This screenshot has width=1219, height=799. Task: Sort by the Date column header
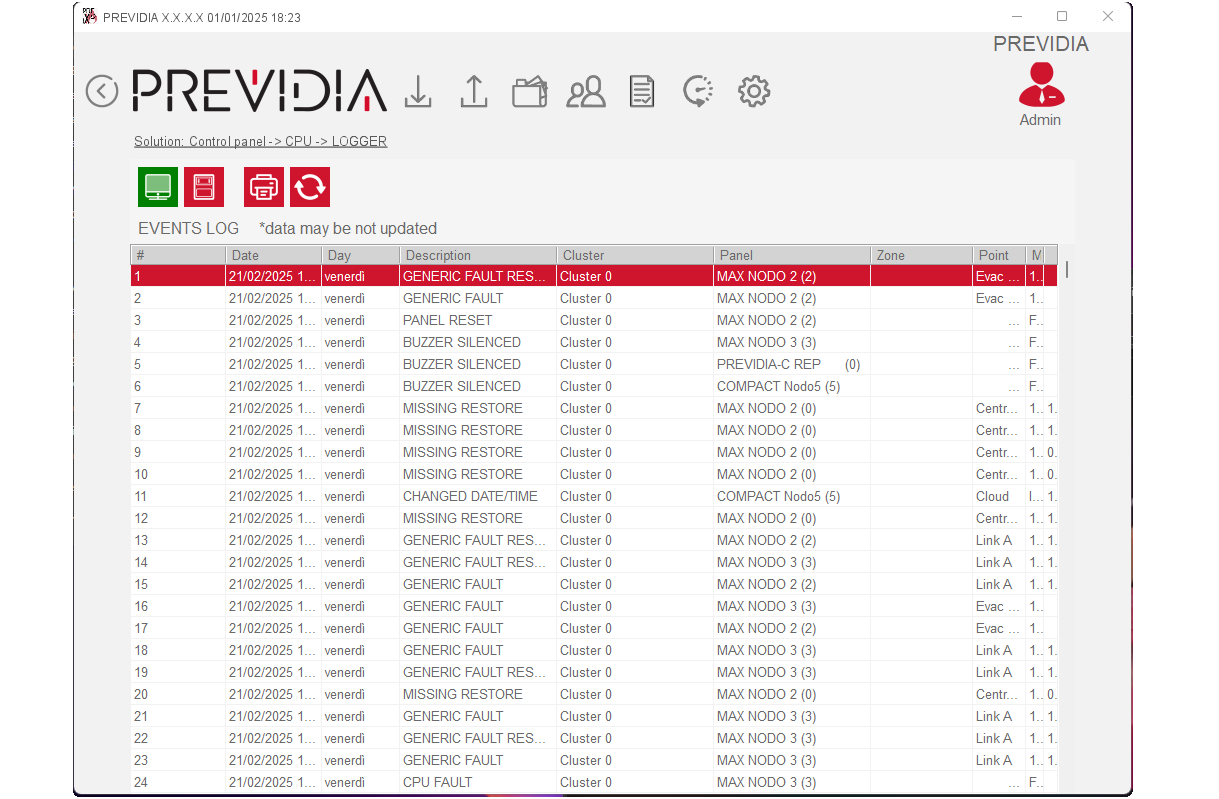[x=274, y=255]
